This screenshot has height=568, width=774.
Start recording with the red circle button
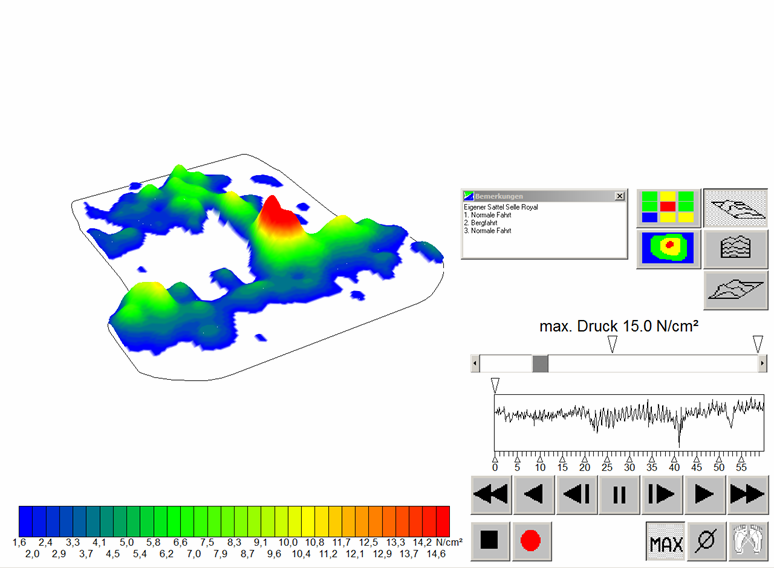pos(530,541)
